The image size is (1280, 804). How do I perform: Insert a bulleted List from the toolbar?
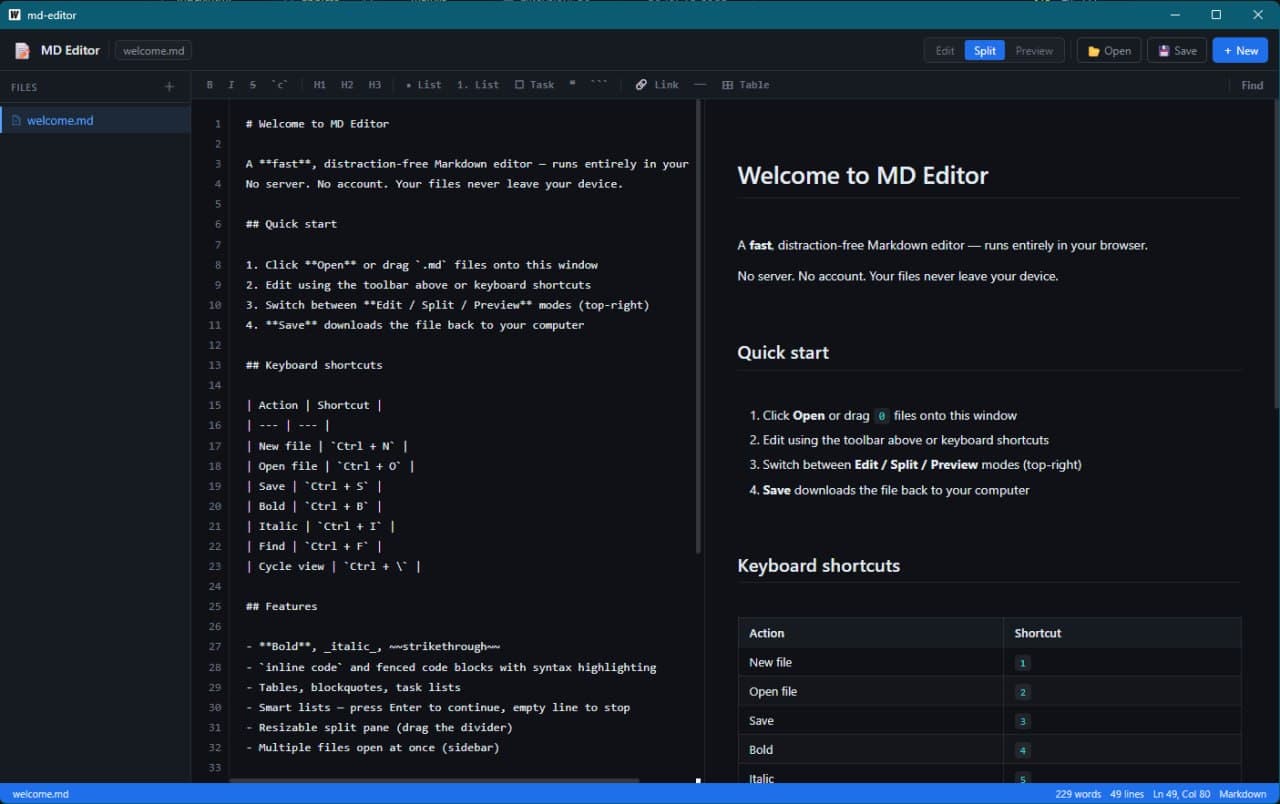tap(424, 85)
